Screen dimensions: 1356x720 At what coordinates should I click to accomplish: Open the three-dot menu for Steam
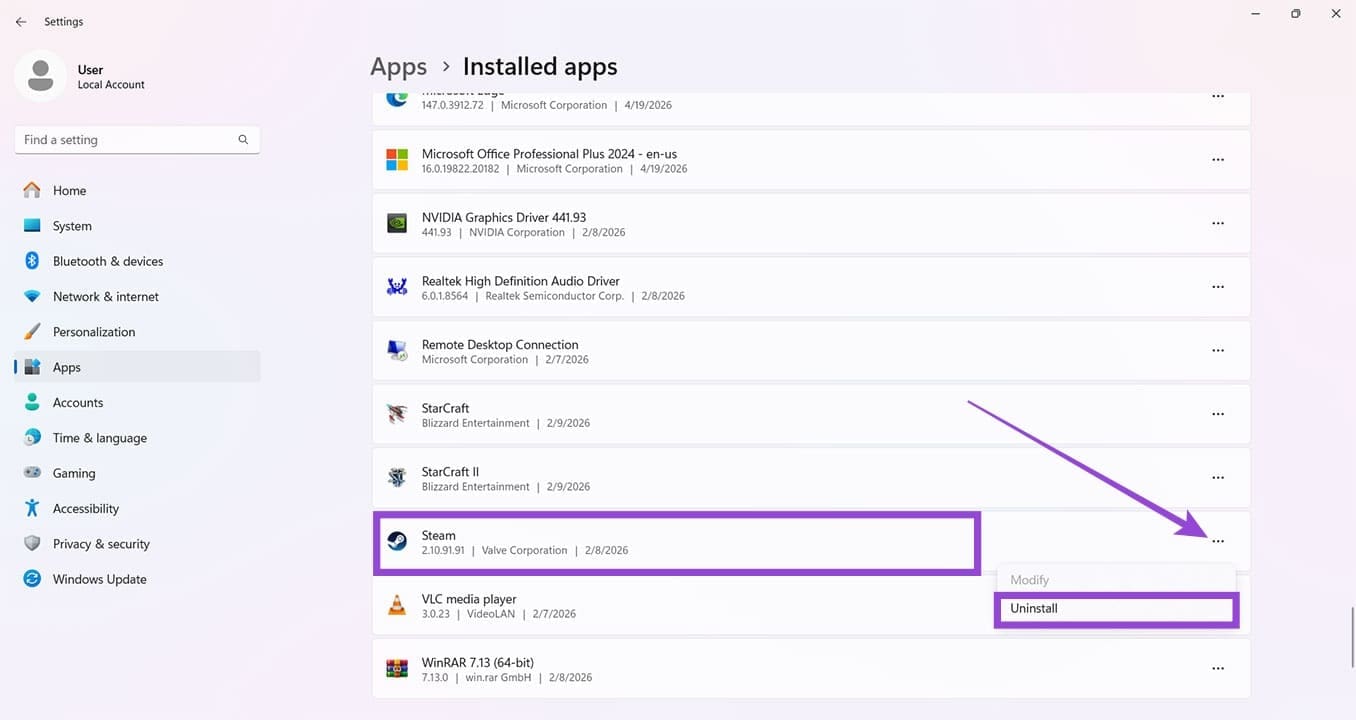[1218, 541]
